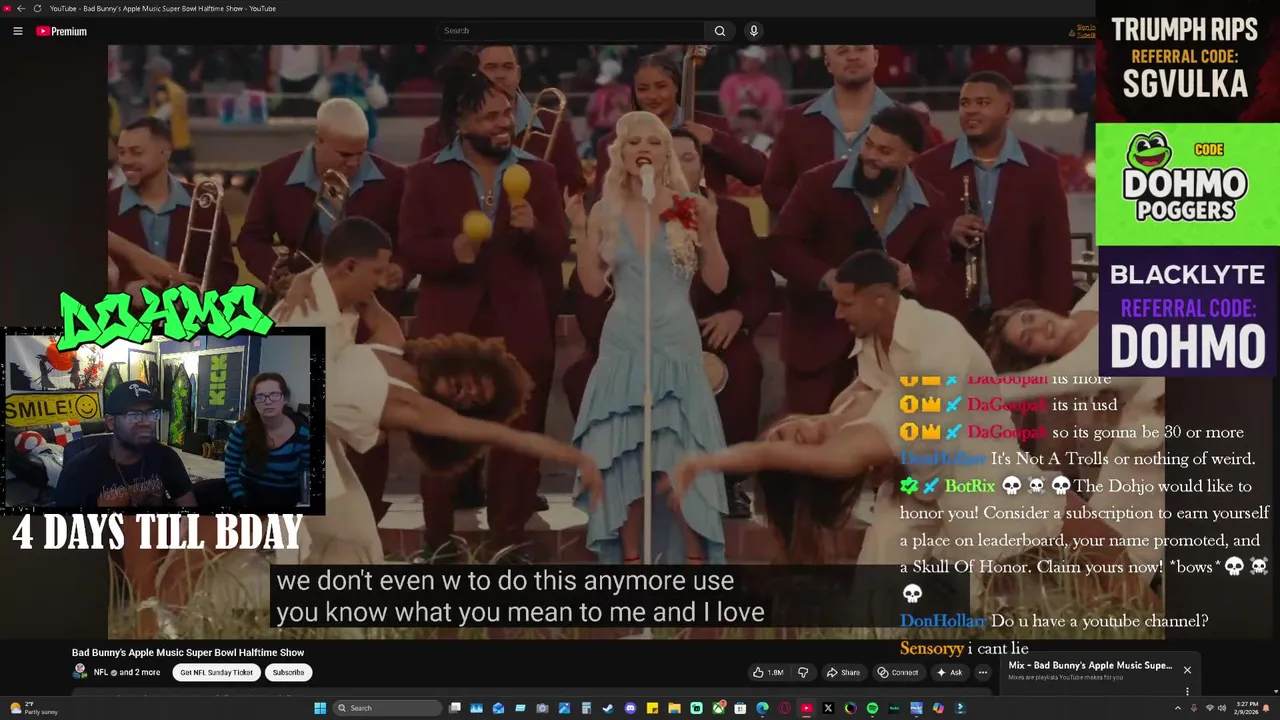
Task: Go to the YouTube Premium home logo
Action: (x=61, y=31)
